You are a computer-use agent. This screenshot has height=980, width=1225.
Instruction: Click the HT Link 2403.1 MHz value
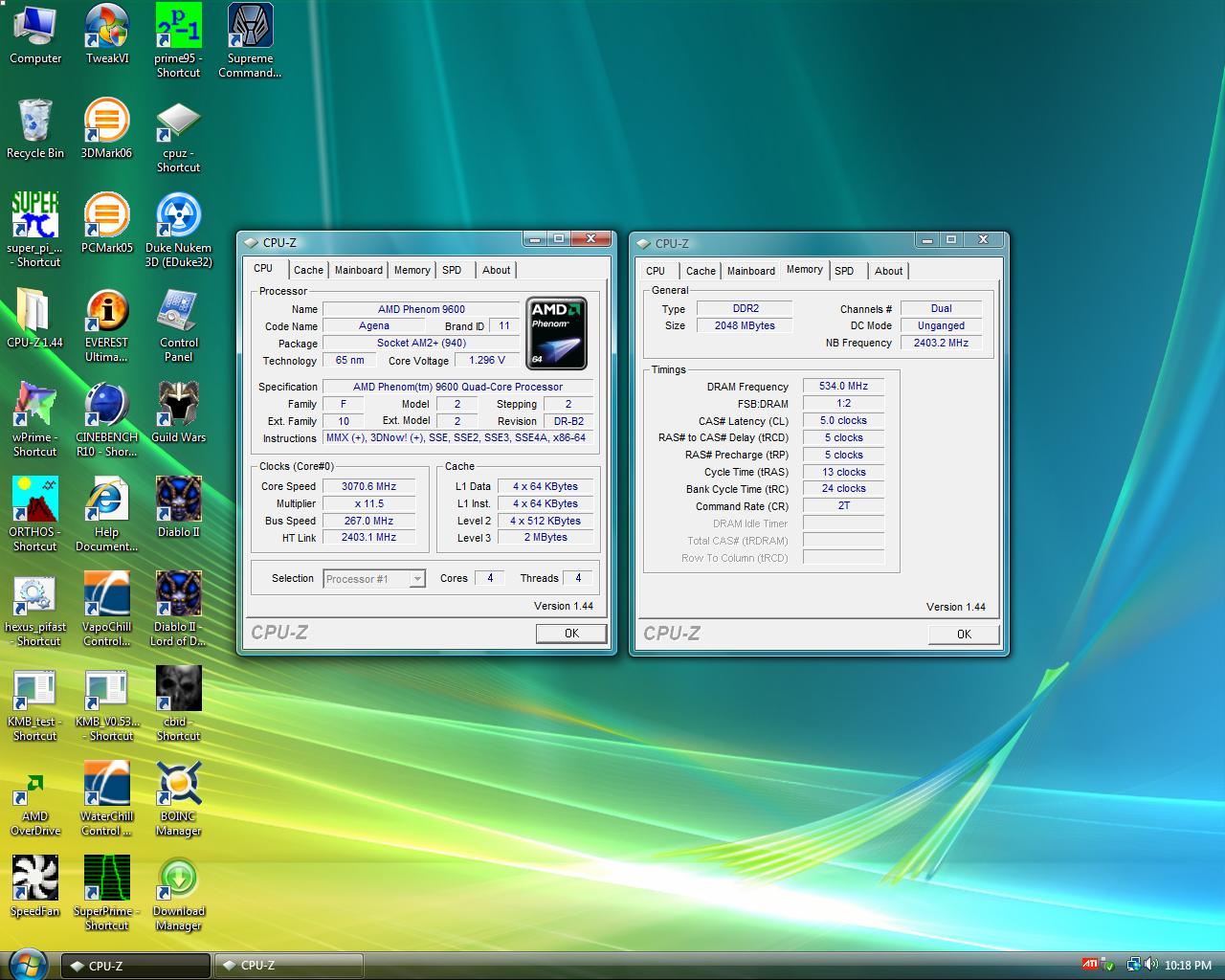[368, 538]
